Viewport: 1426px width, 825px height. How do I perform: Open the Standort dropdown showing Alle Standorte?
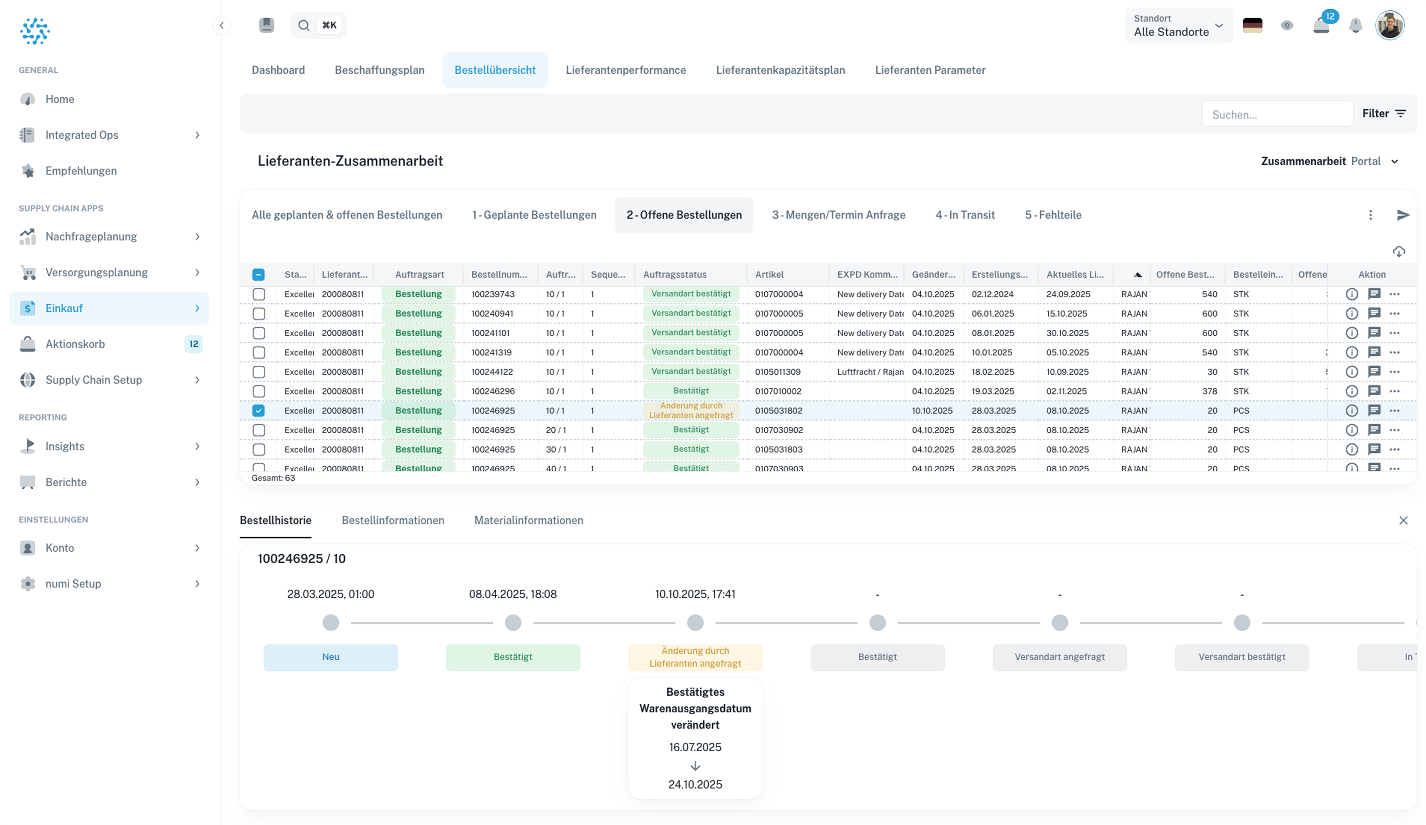[1178, 25]
